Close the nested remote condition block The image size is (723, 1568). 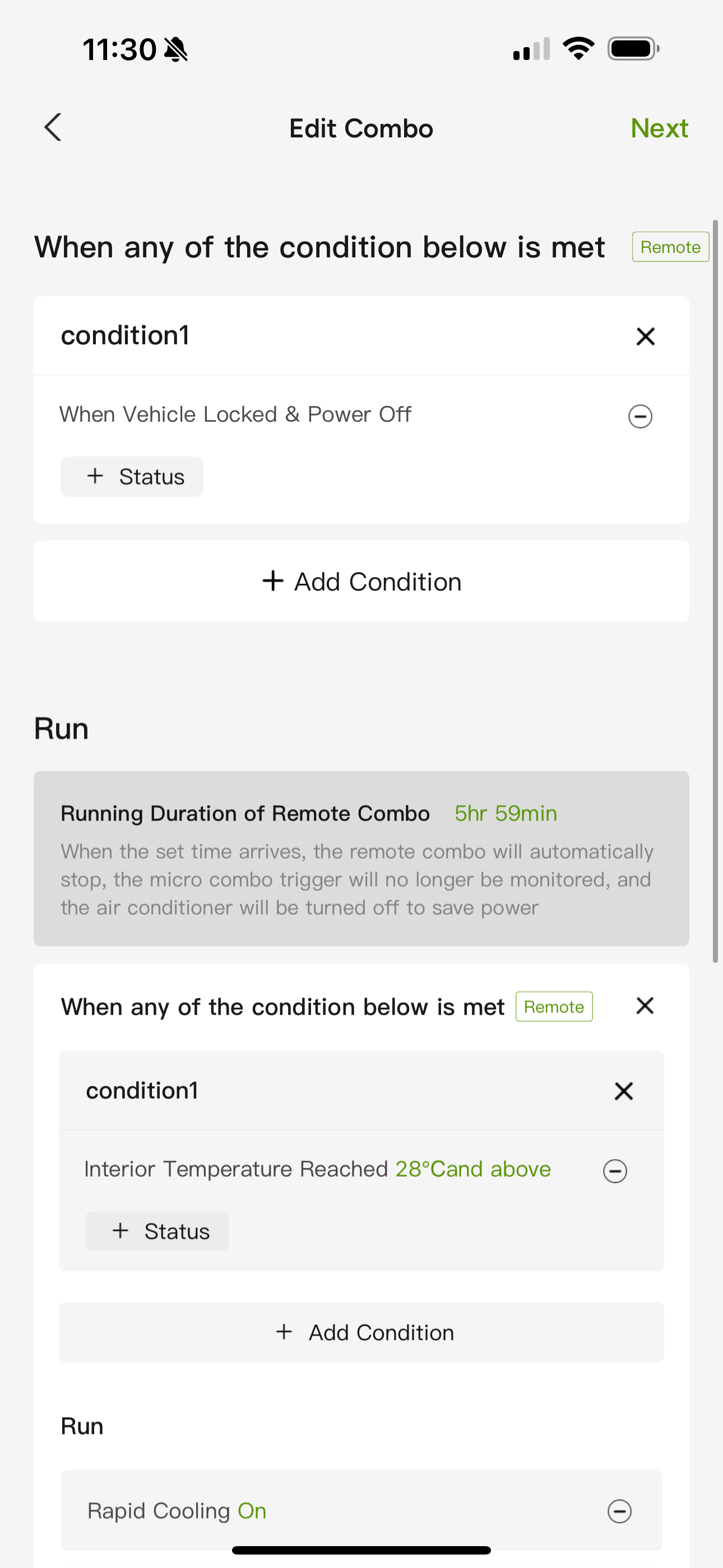pos(645,1006)
